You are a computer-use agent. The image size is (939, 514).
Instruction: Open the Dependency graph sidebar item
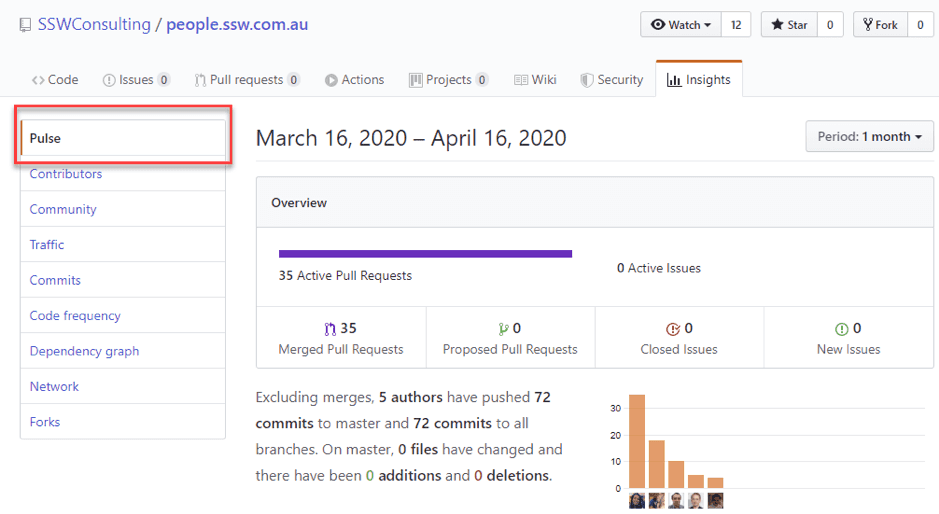[x=84, y=351]
